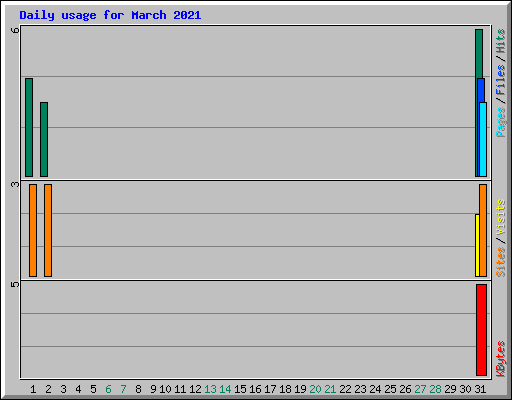Click day label "12" on the x-axis
Viewport: 512px width, 400px height.
click(x=195, y=389)
